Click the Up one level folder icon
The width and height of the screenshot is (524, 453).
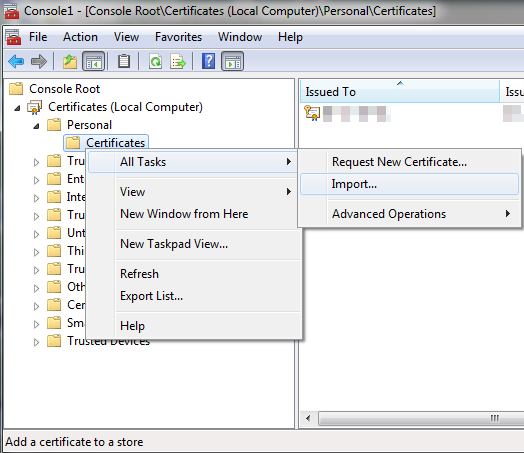click(x=70, y=61)
